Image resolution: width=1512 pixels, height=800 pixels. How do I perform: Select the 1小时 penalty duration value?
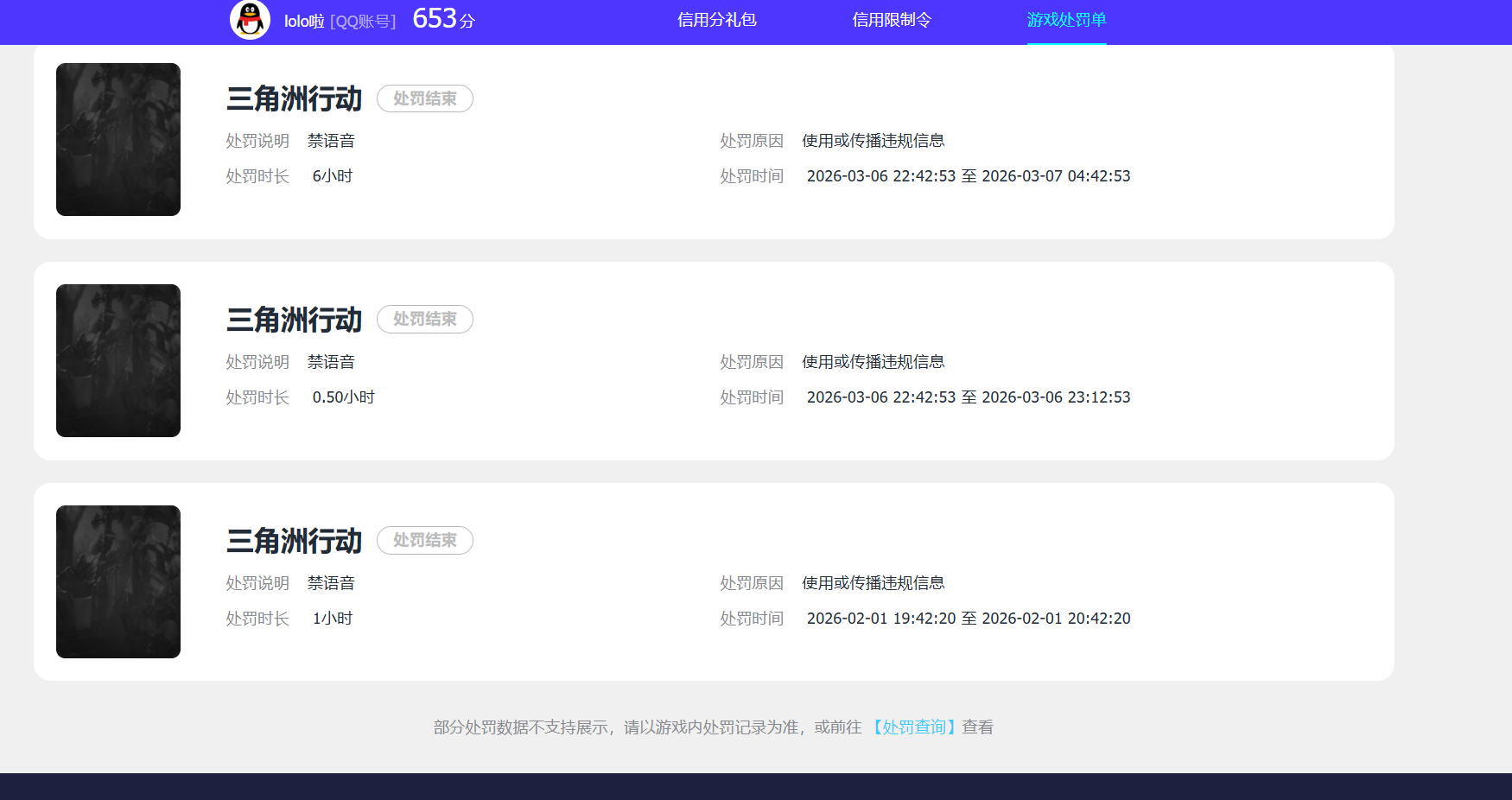(333, 619)
